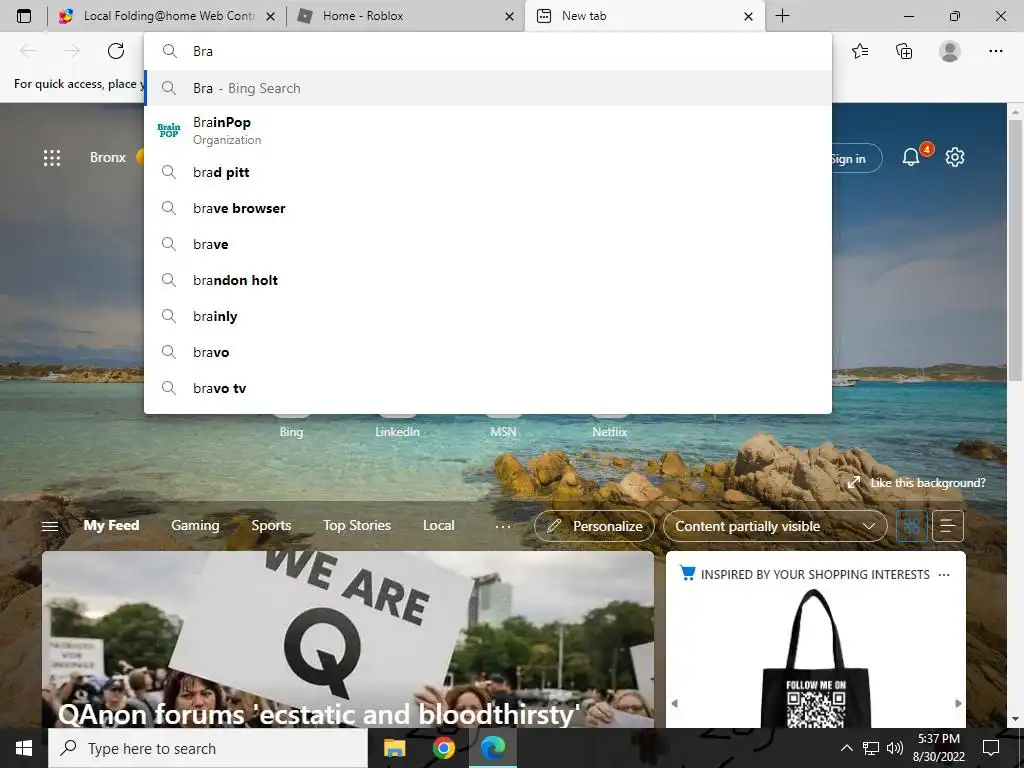The image size is (1024, 768).
Task: Open a new tab with plus
Action: pyautogui.click(x=782, y=16)
